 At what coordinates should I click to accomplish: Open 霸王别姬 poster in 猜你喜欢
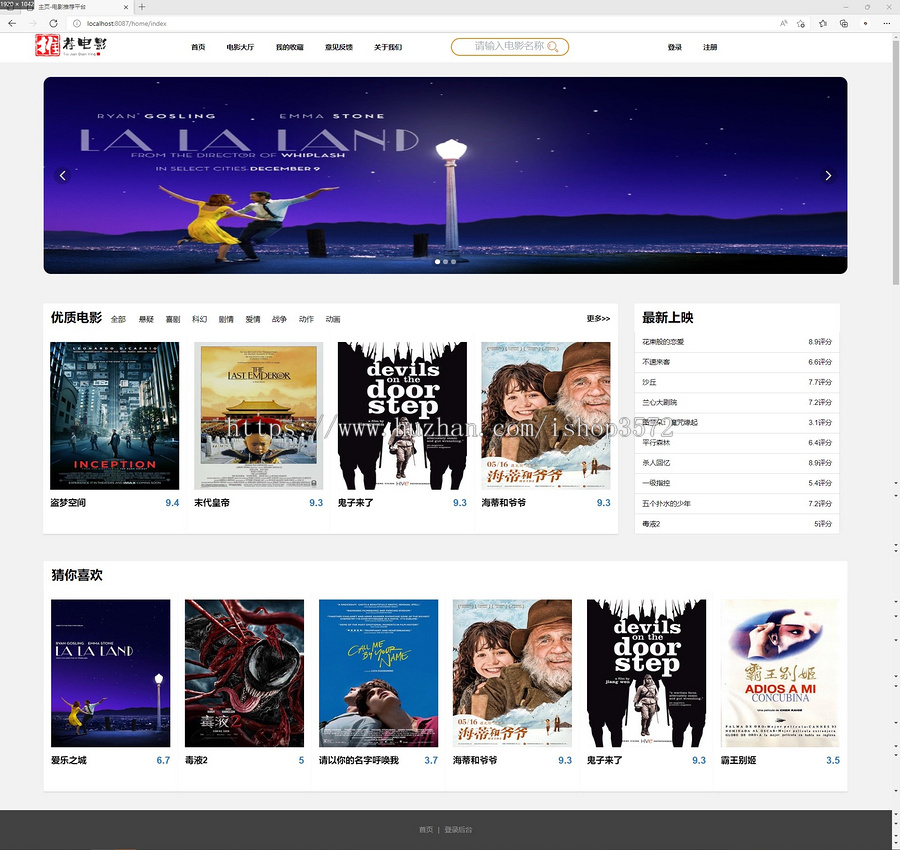pyautogui.click(x=780, y=673)
